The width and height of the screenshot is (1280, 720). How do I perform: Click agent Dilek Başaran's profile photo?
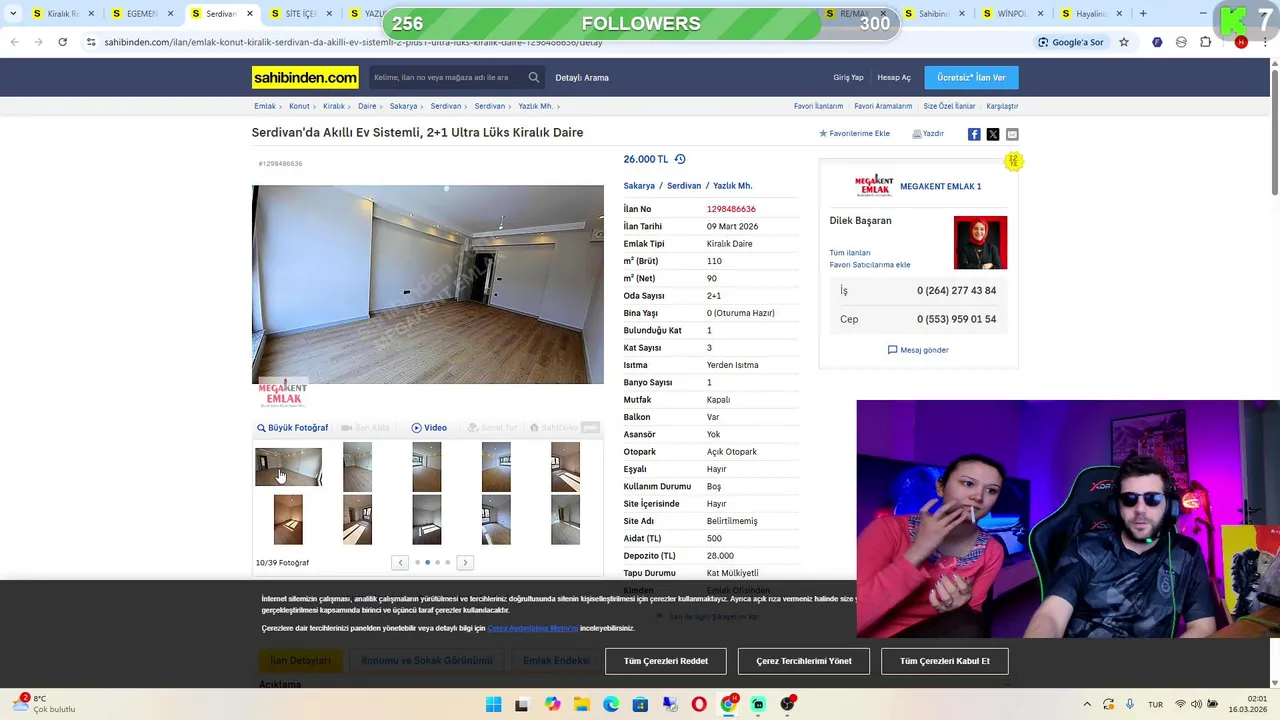click(980, 242)
